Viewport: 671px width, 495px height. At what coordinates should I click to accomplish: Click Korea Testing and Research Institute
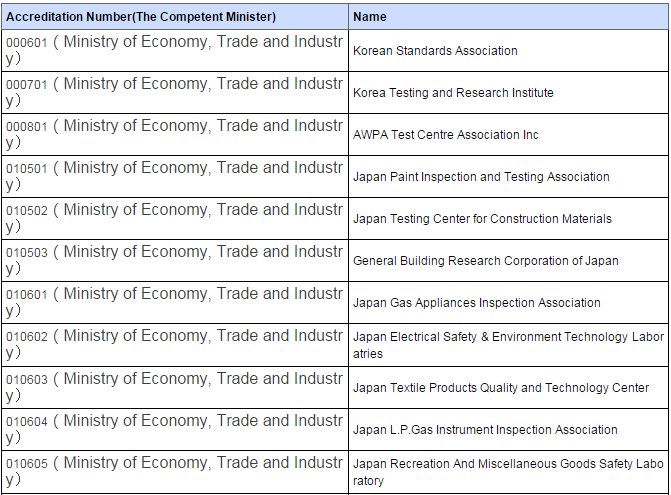click(x=453, y=92)
